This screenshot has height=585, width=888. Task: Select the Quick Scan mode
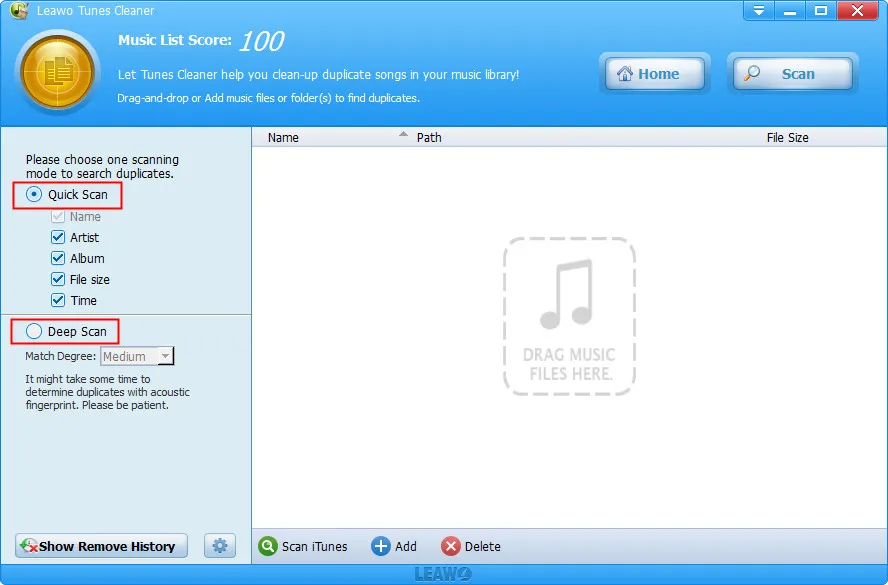point(67,195)
